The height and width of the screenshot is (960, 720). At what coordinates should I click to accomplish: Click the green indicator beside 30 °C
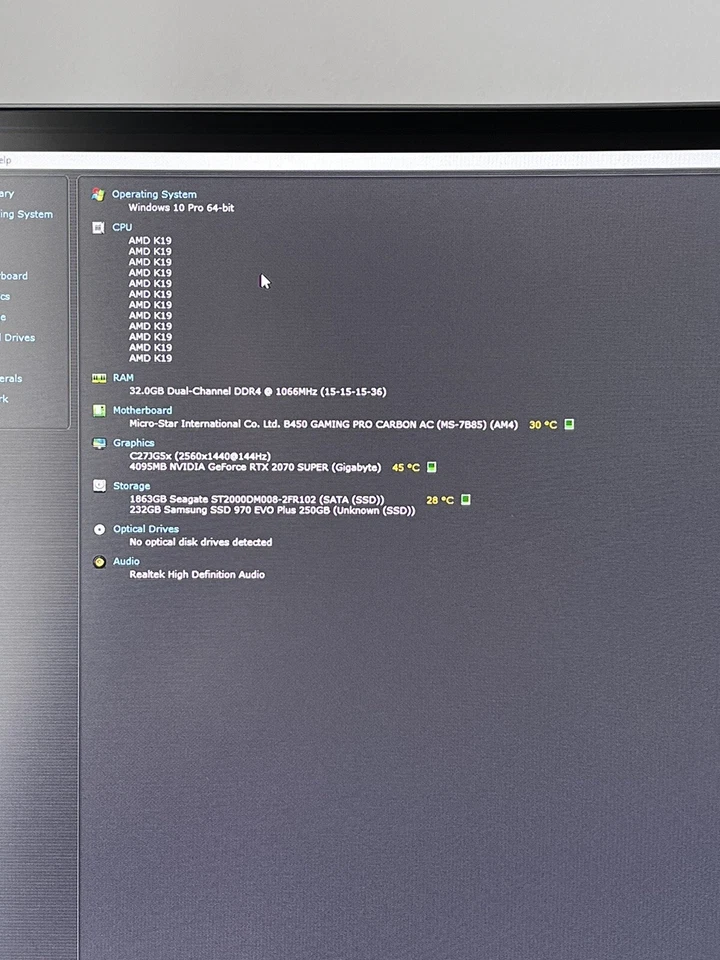(569, 424)
